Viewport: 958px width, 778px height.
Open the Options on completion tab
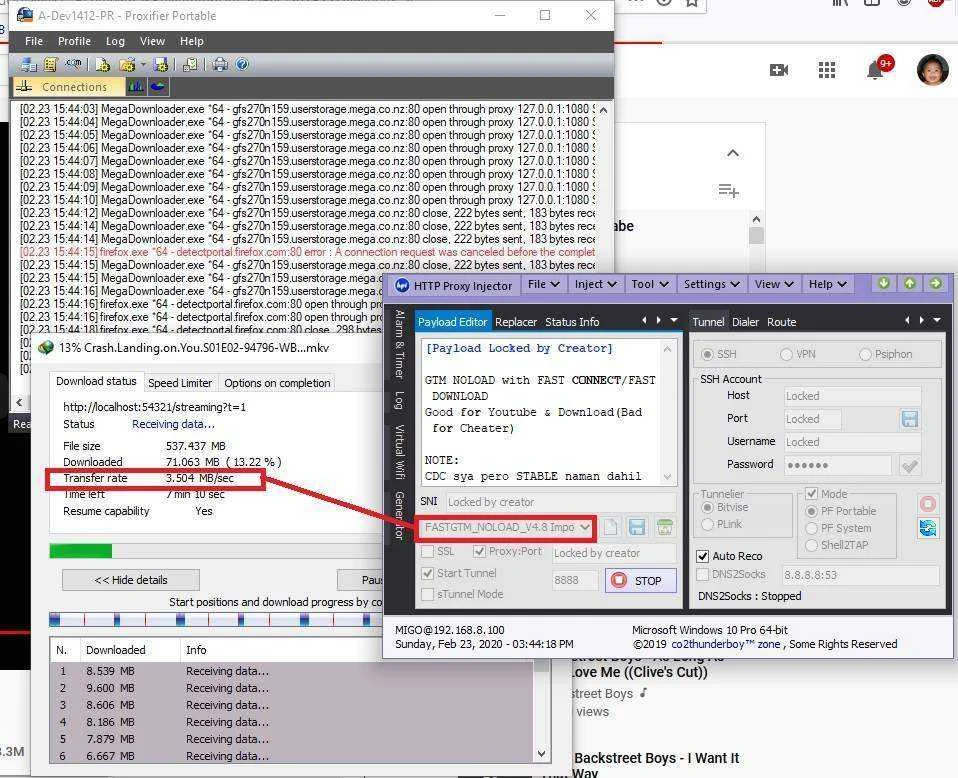277,383
